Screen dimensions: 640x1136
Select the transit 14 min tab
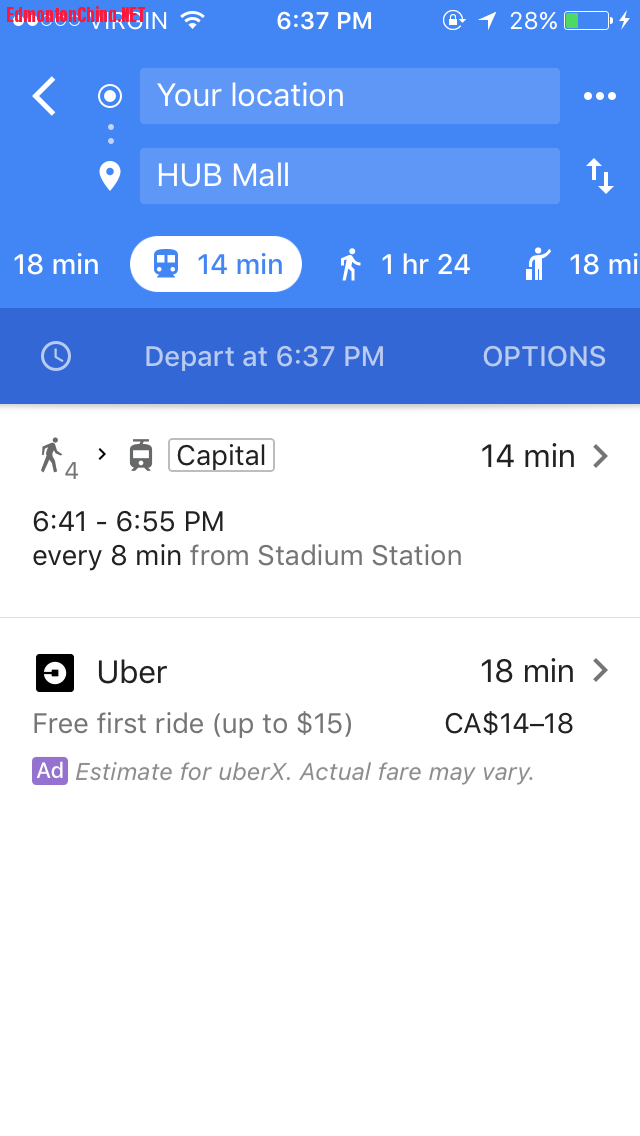[x=216, y=264]
